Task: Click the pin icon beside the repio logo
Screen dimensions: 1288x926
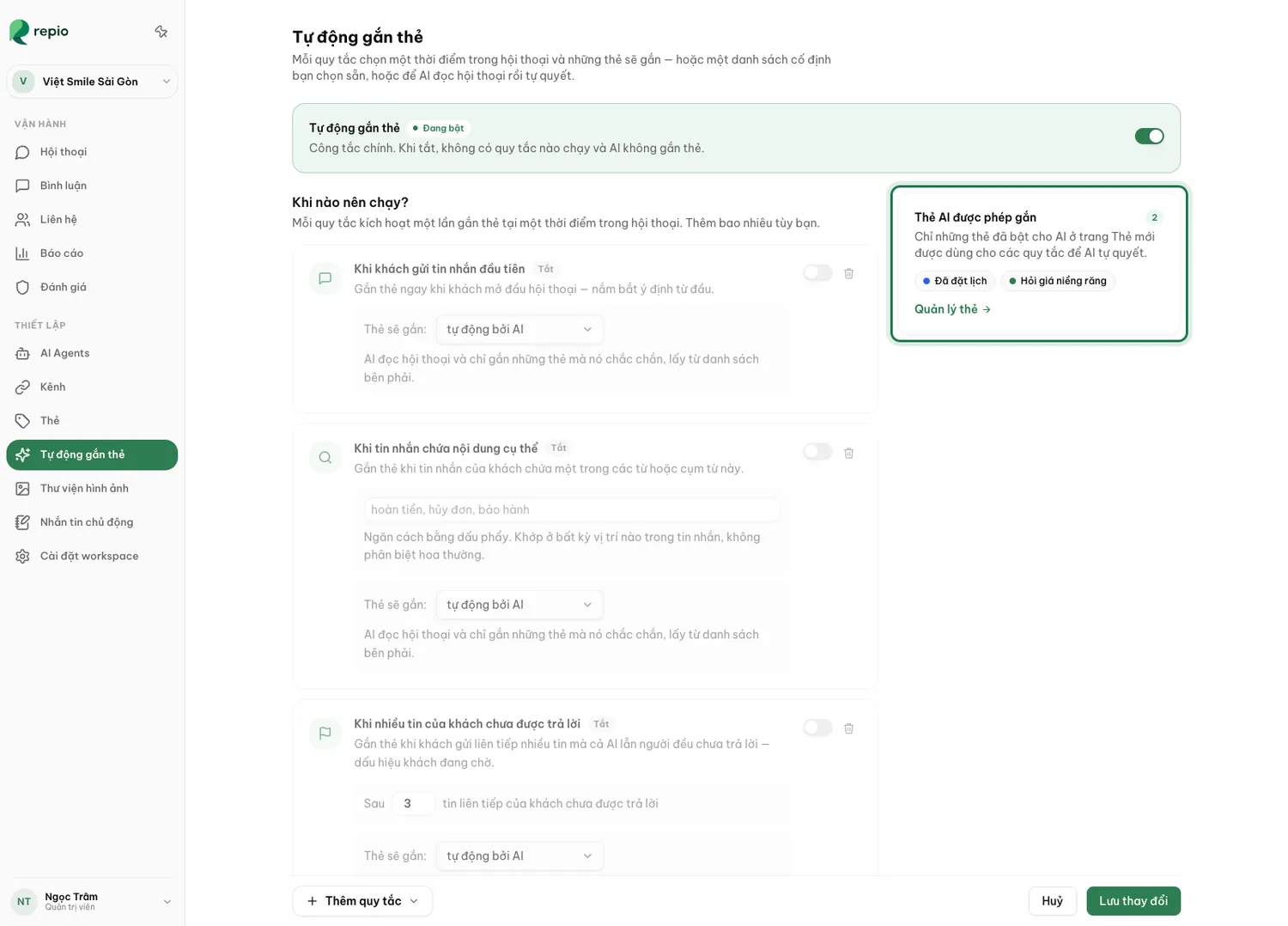Action: [x=161, y=32]
